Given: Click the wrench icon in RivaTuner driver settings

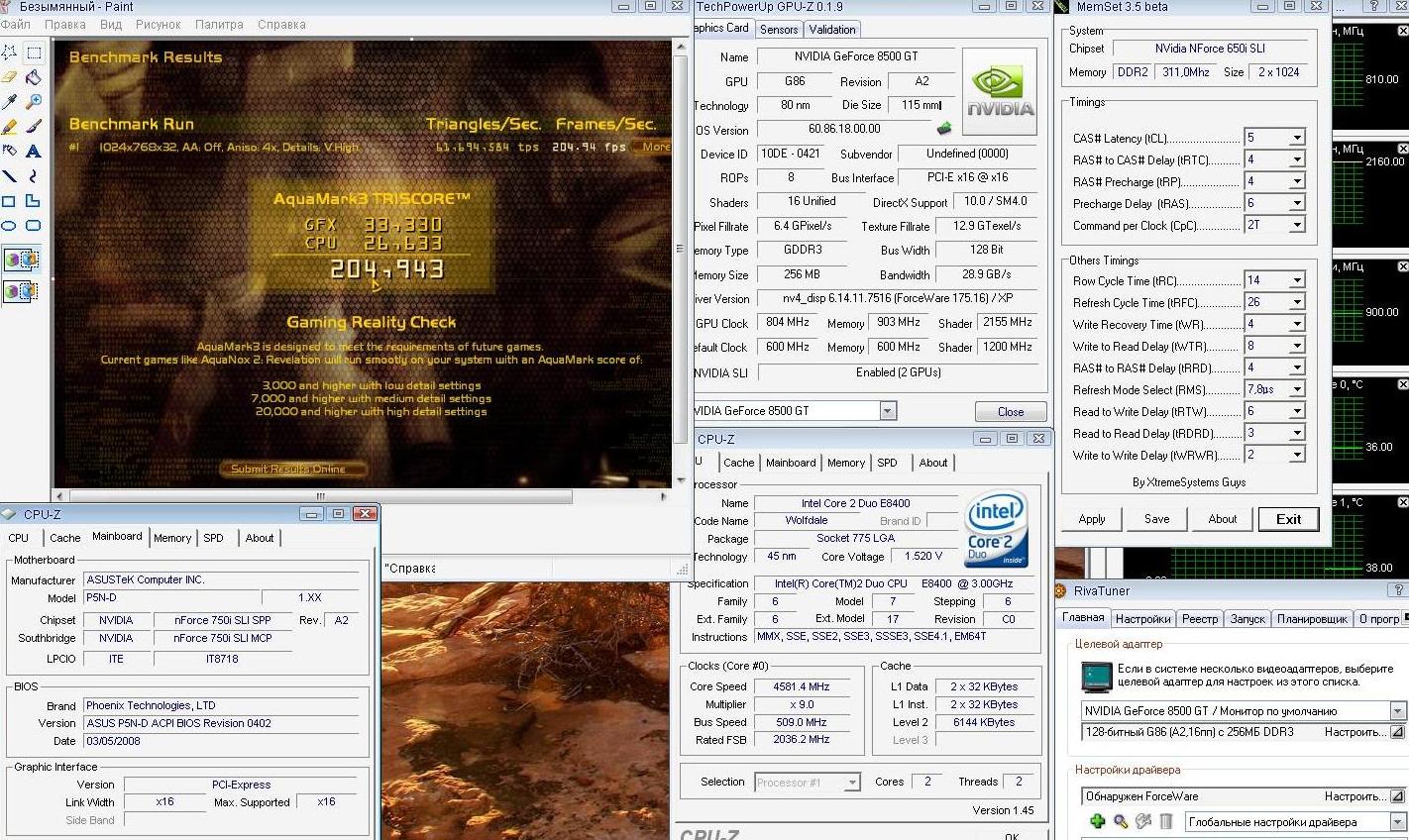Looking at the screenshot, I should pyautogui.click(x=1143, y=821).
